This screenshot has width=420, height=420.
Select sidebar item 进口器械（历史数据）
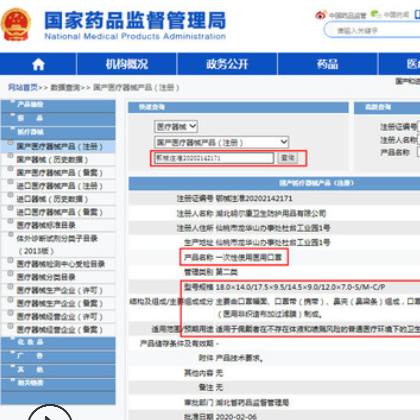(52, 199)
